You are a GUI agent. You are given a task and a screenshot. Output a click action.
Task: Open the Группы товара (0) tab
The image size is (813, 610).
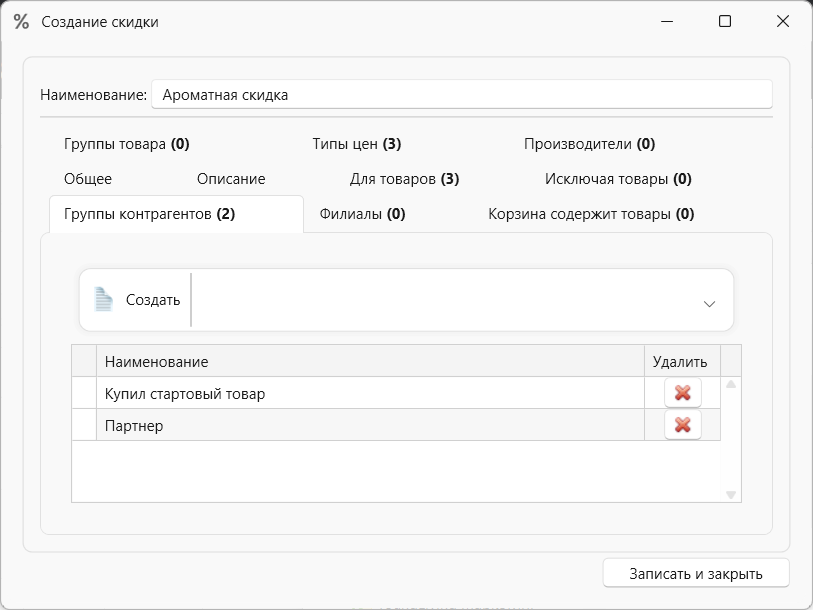[127, 144]
